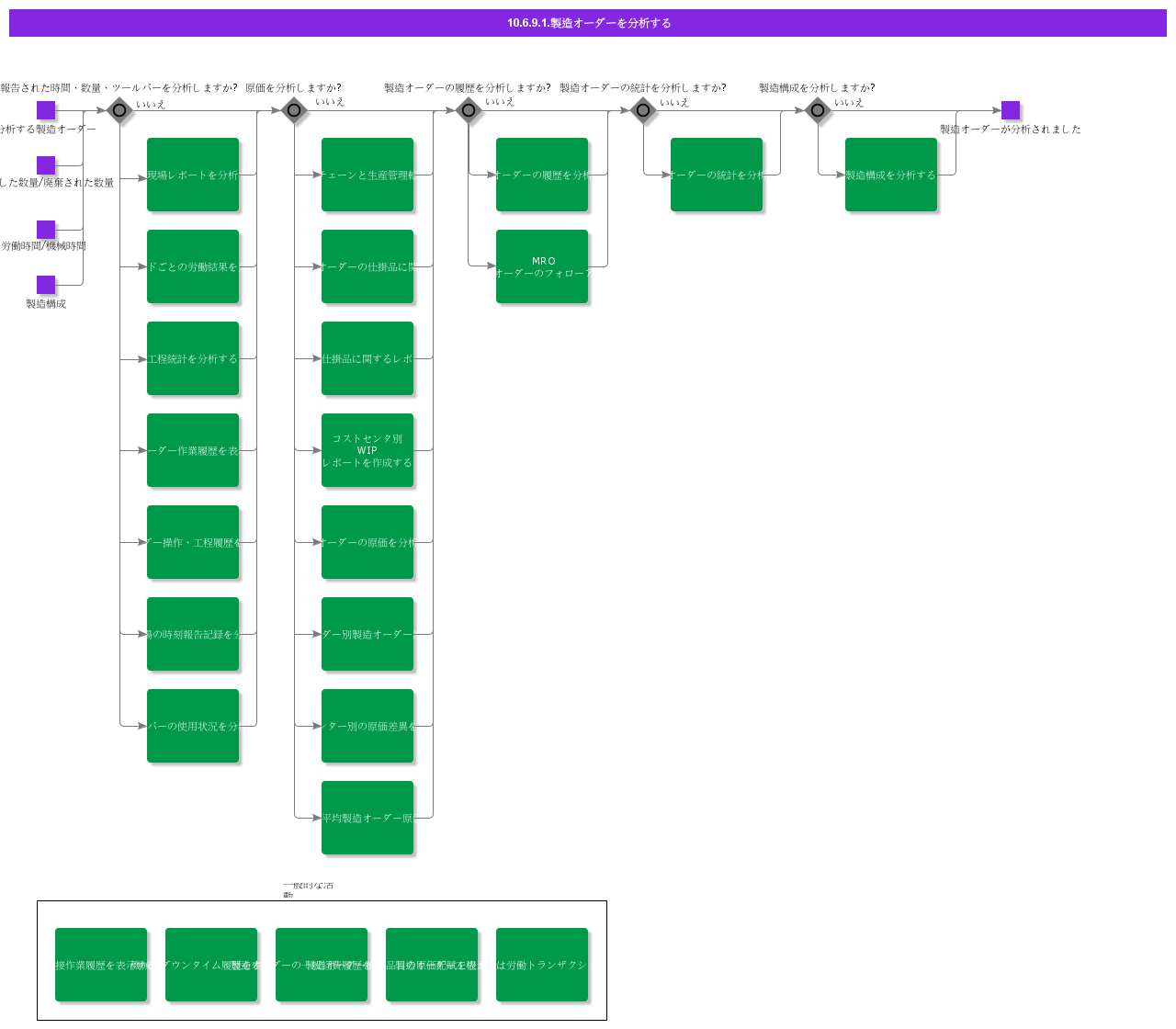Viewport: 1176px width, 1029px height.
Task: Open the activity オーダーの履歴を分析
Action: point(542,175)
